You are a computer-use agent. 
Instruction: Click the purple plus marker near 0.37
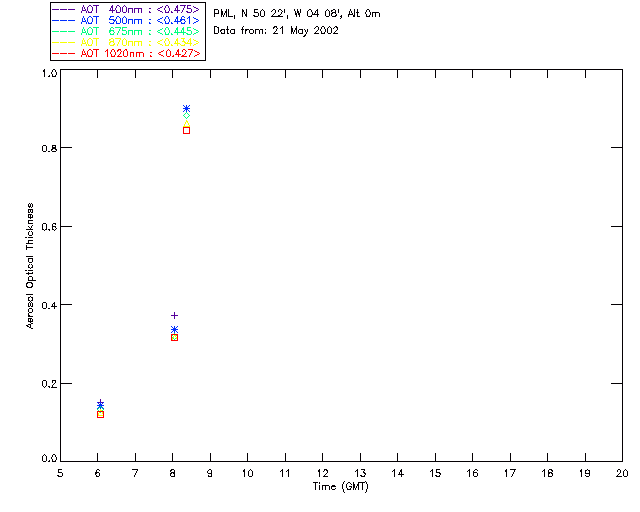pos(174,316)
